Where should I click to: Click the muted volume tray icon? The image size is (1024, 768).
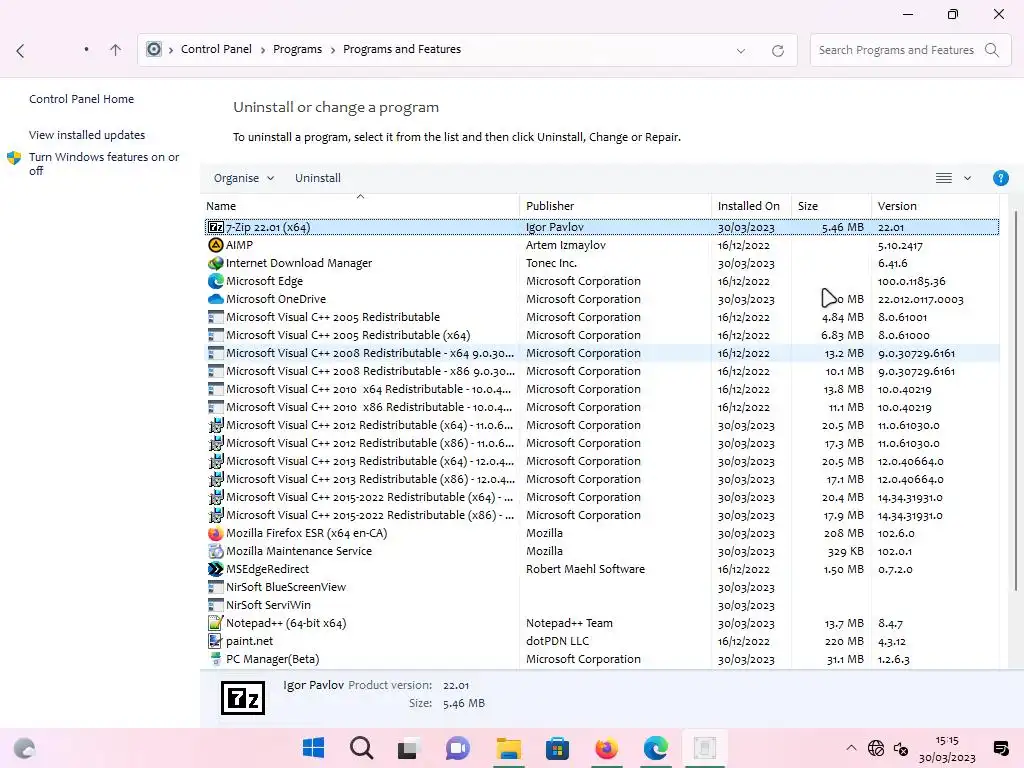(901, 749)
